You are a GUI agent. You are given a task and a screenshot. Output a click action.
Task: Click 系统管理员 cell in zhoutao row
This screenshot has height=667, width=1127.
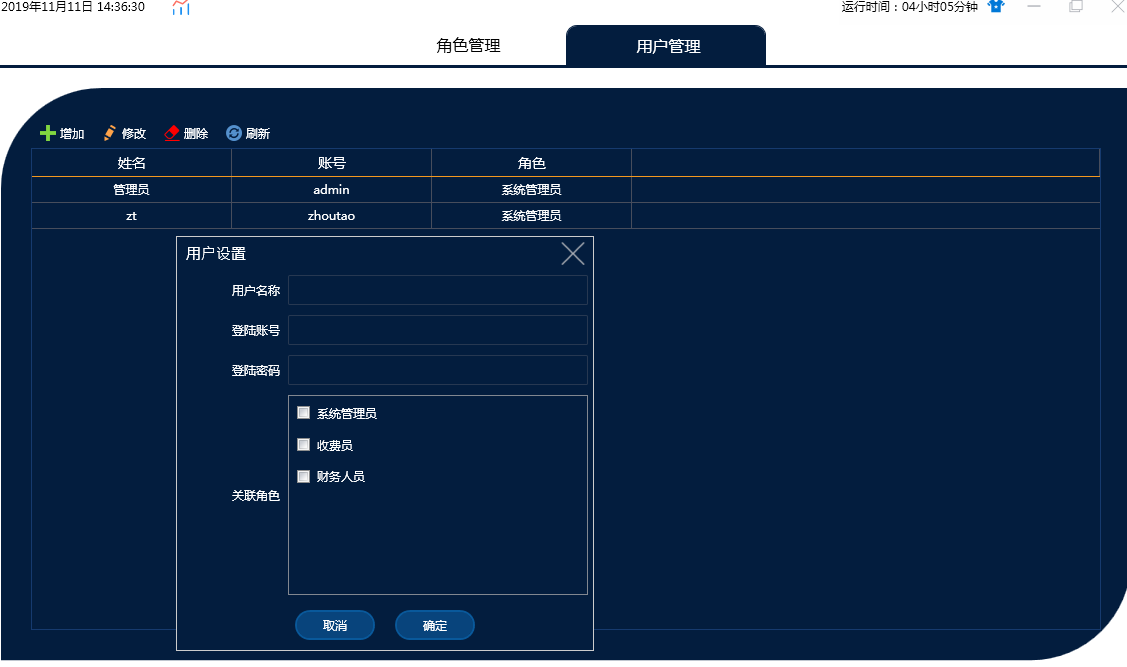531,216
